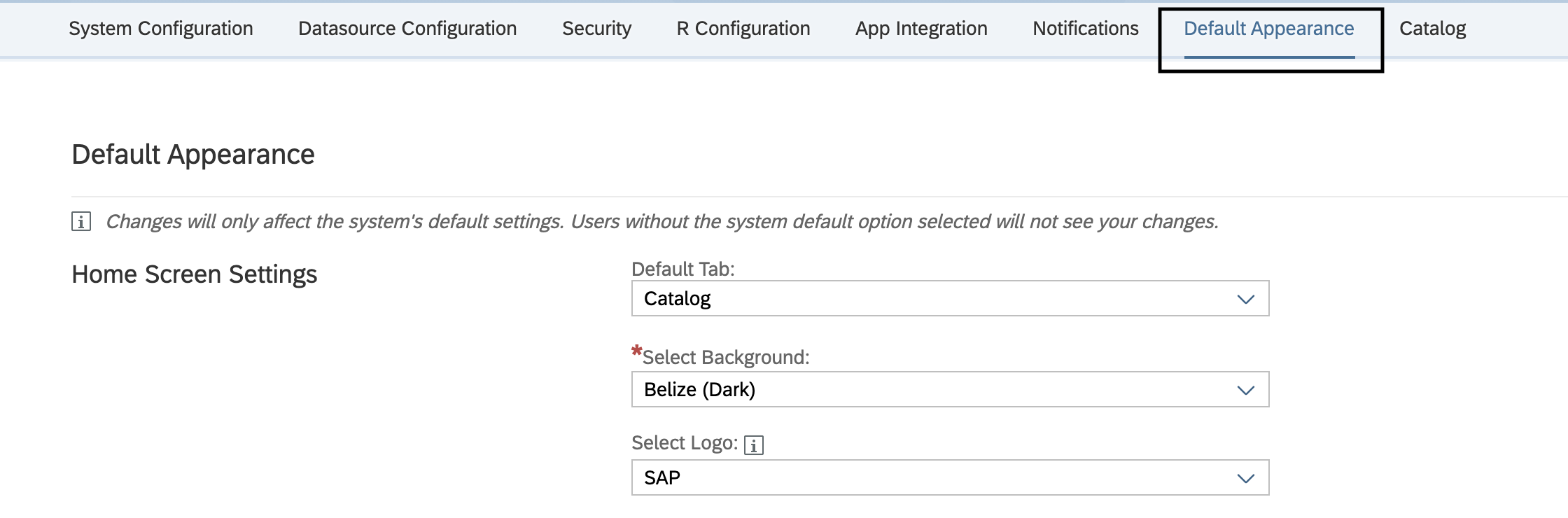Click the SAP value in the logo field
The width and height of the screenshot is (1568, 518).
point(662,478)
